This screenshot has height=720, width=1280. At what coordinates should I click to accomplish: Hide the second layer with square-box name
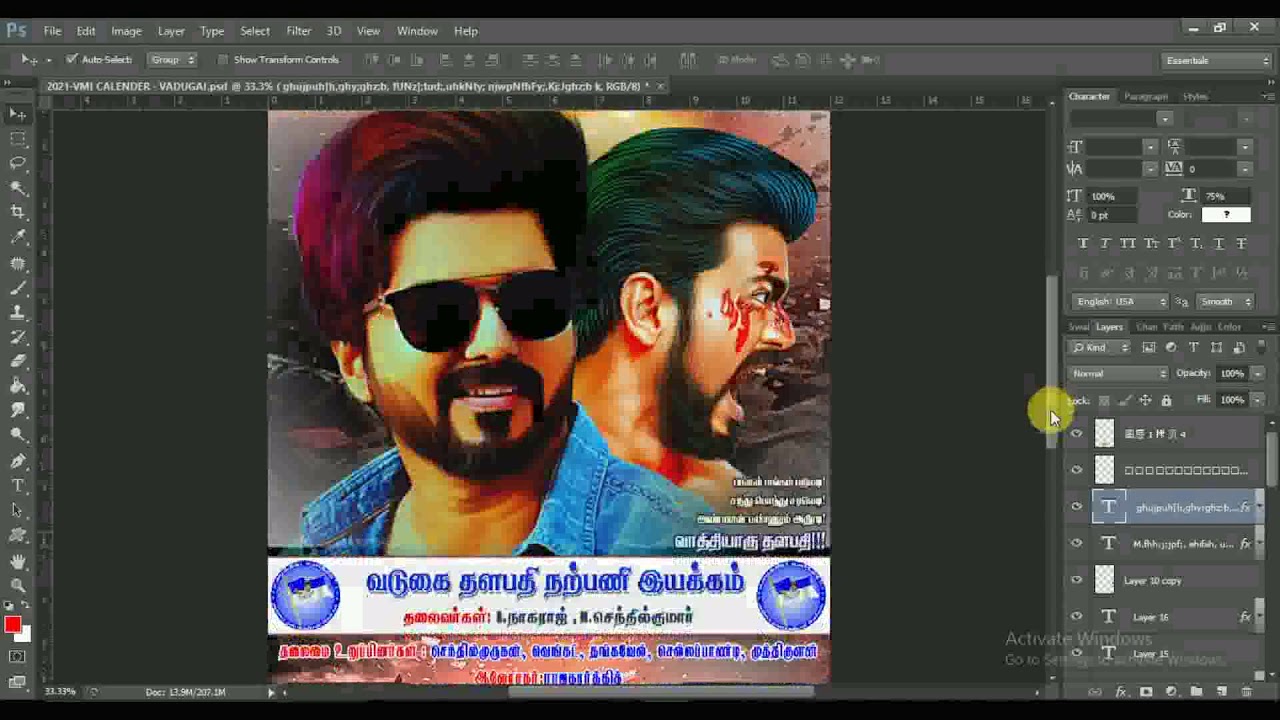(1077, 470)
